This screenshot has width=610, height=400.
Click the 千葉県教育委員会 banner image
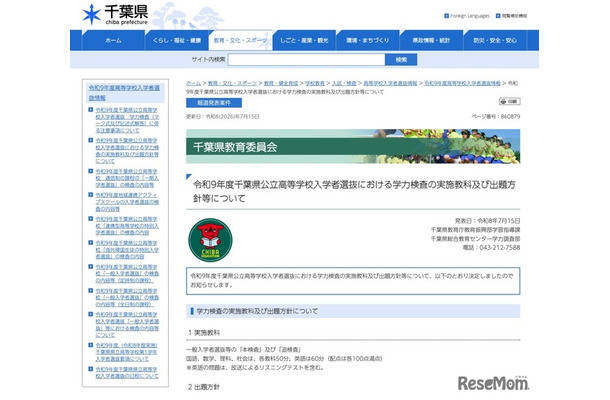pos(353,146)
